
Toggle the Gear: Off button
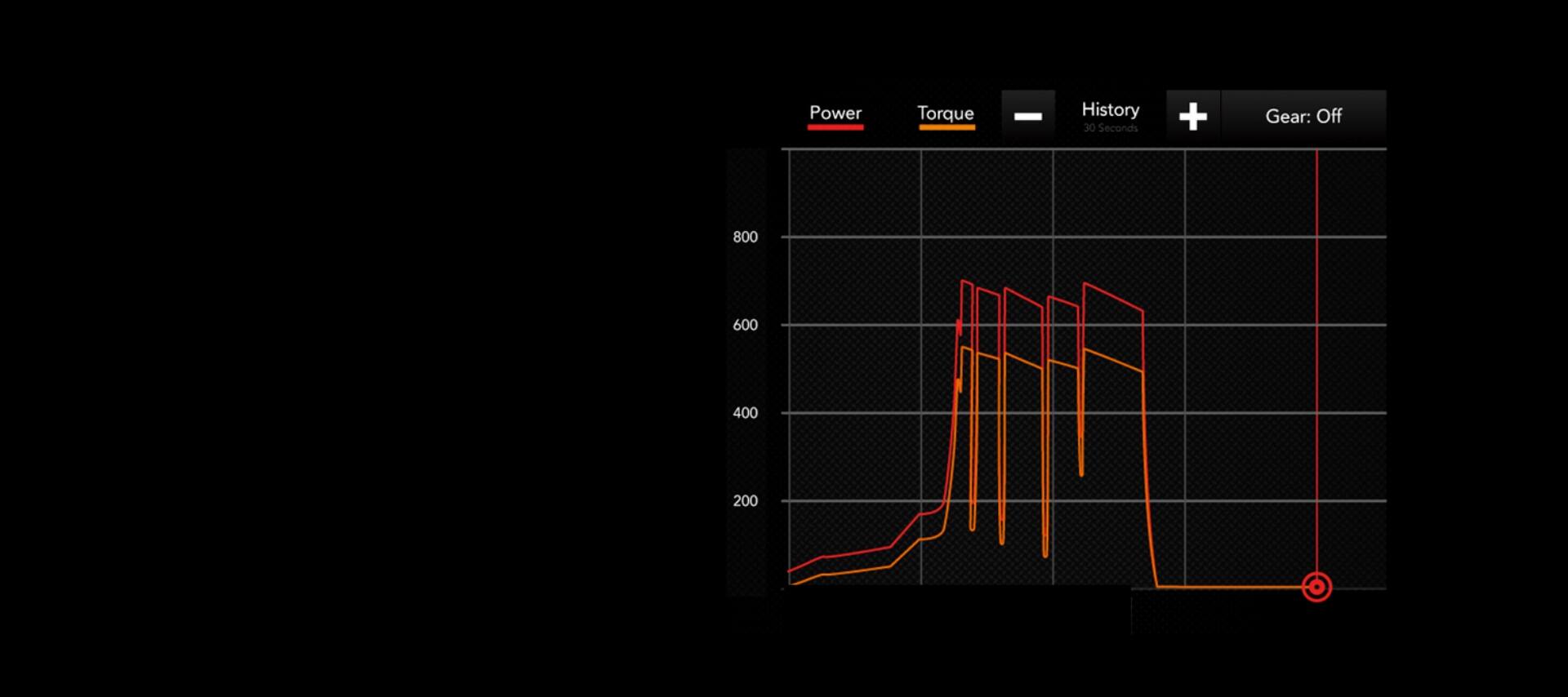[1303, 117]
